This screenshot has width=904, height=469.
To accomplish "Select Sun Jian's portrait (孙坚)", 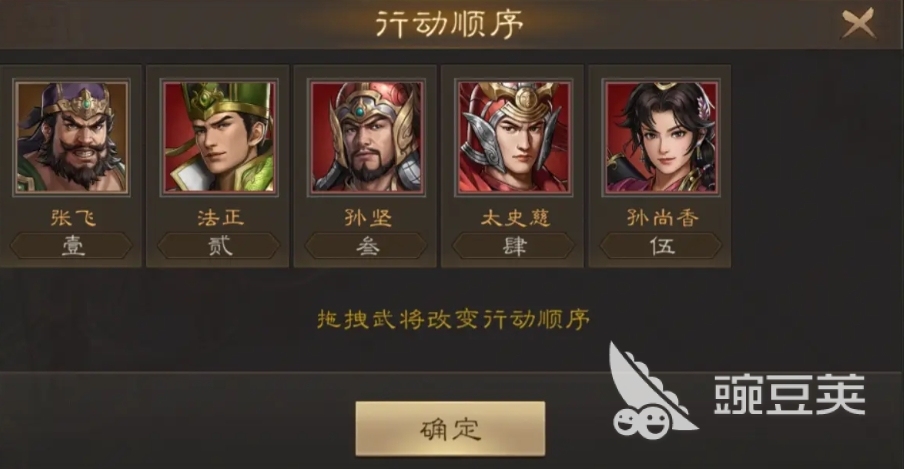I will tap(367, 138).
